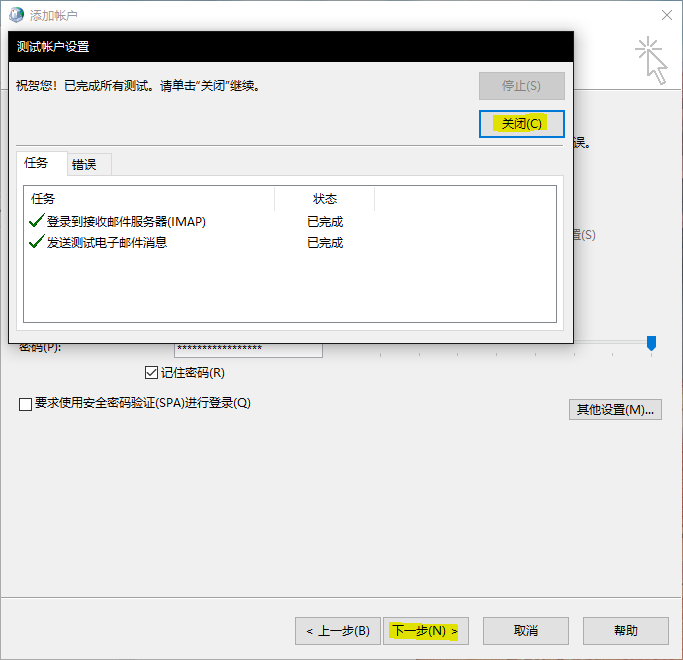The height and width of the screenshot is (660, 683).
Task: Click 下一步(N) > button
Action: [x=426, y=631]
